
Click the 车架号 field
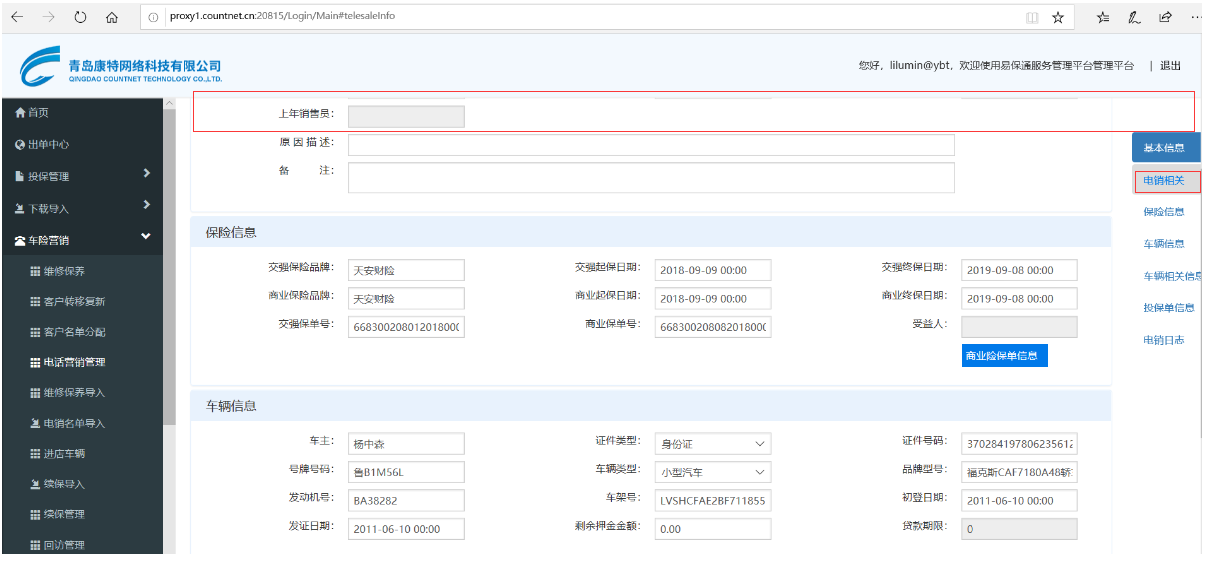[x=713, y=500]
